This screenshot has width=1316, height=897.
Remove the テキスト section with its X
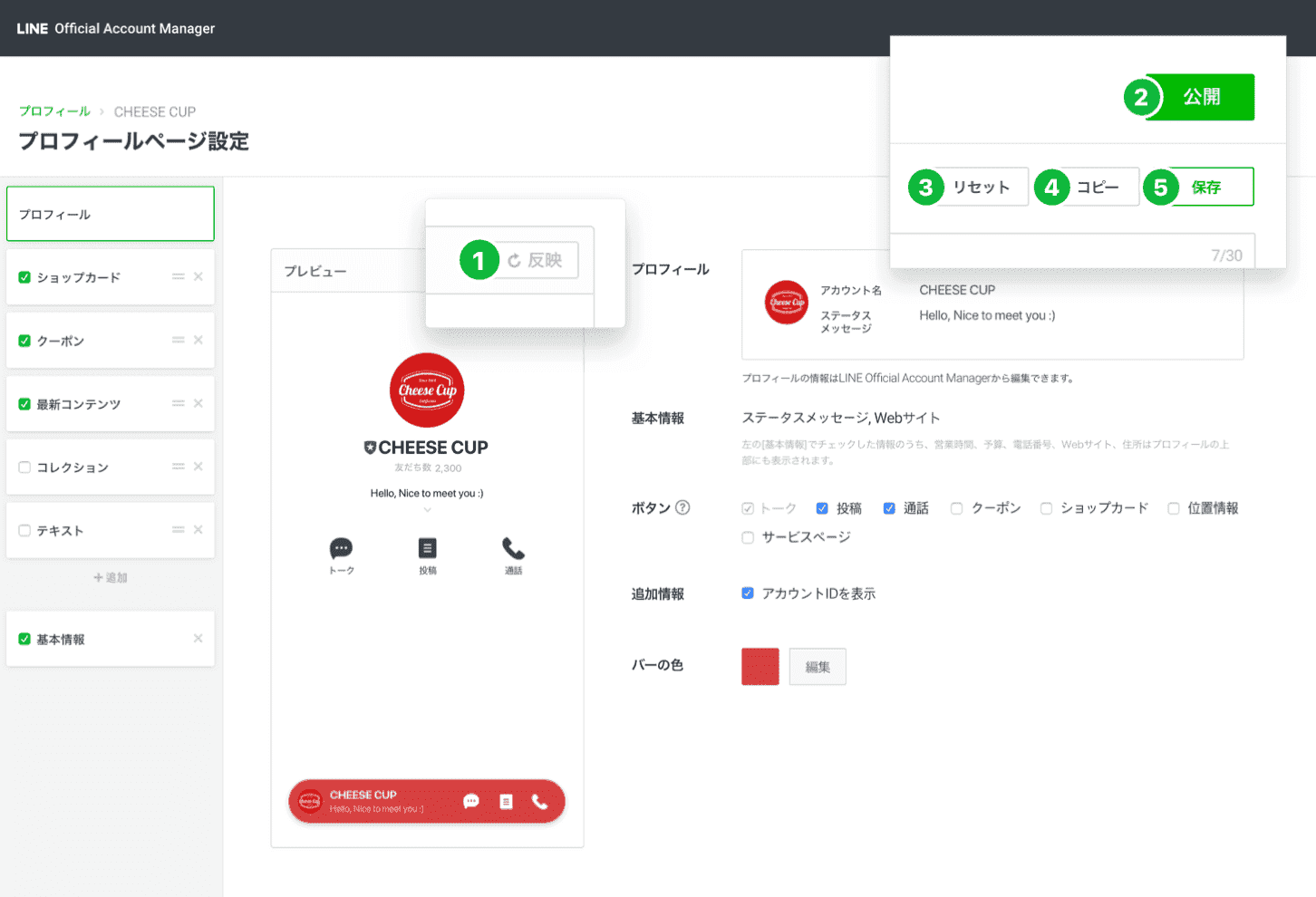(198, 529)
